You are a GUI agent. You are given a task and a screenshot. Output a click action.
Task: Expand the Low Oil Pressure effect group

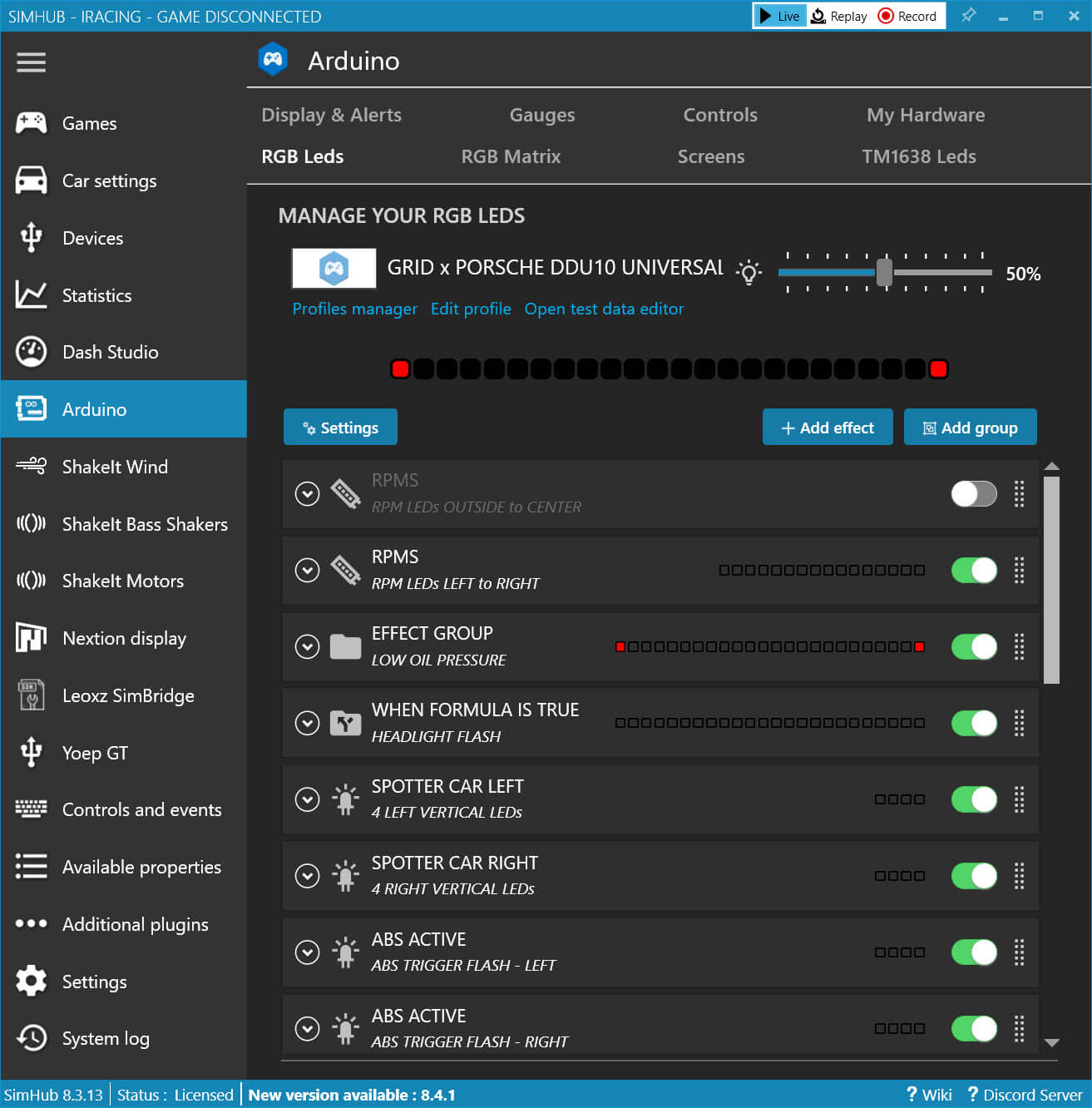(x=307, y=646)
